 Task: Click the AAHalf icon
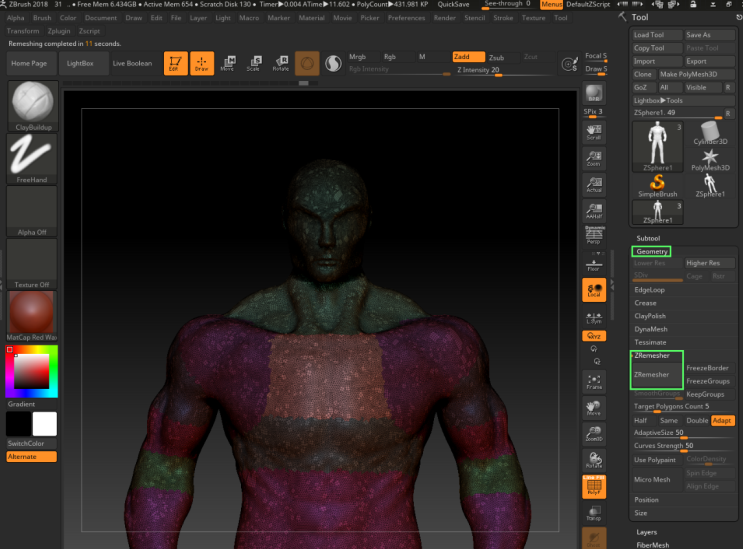(594, 211)
